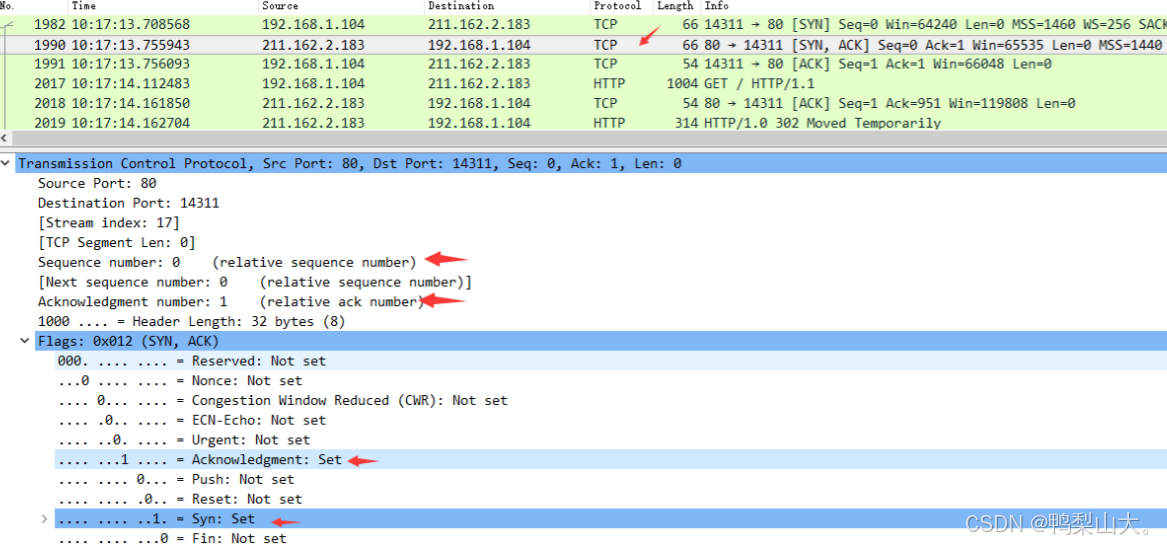
Task: Collapse the Transmission Control Protocol section
Action: tap(7, 164)
